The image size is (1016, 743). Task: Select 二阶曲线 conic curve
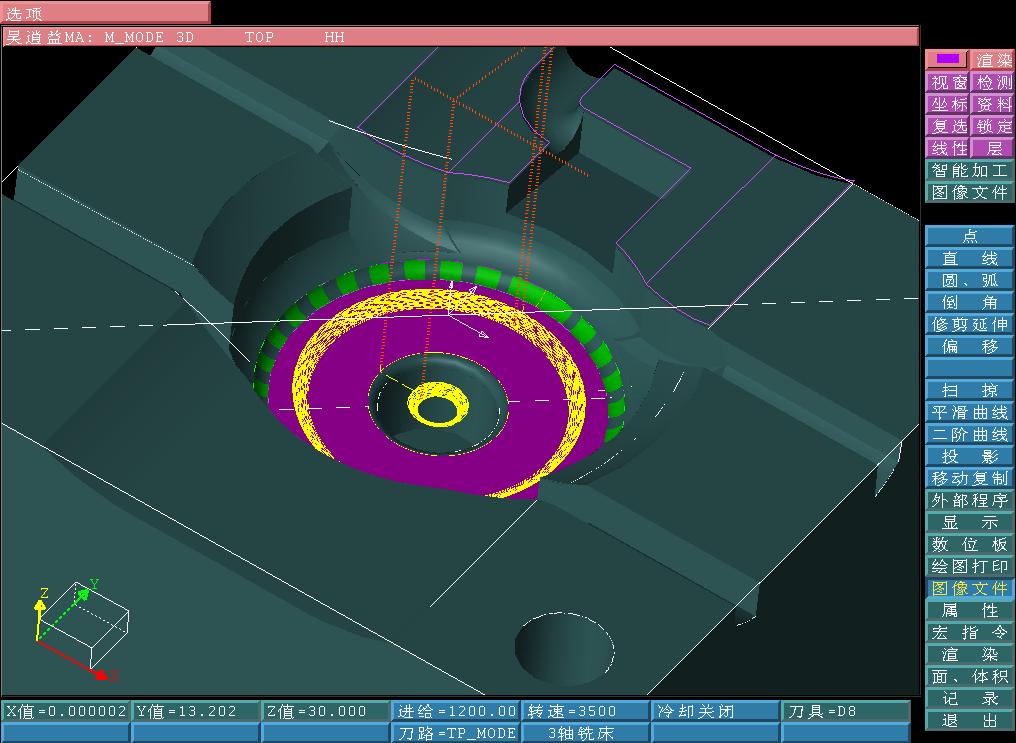(970, 434)
